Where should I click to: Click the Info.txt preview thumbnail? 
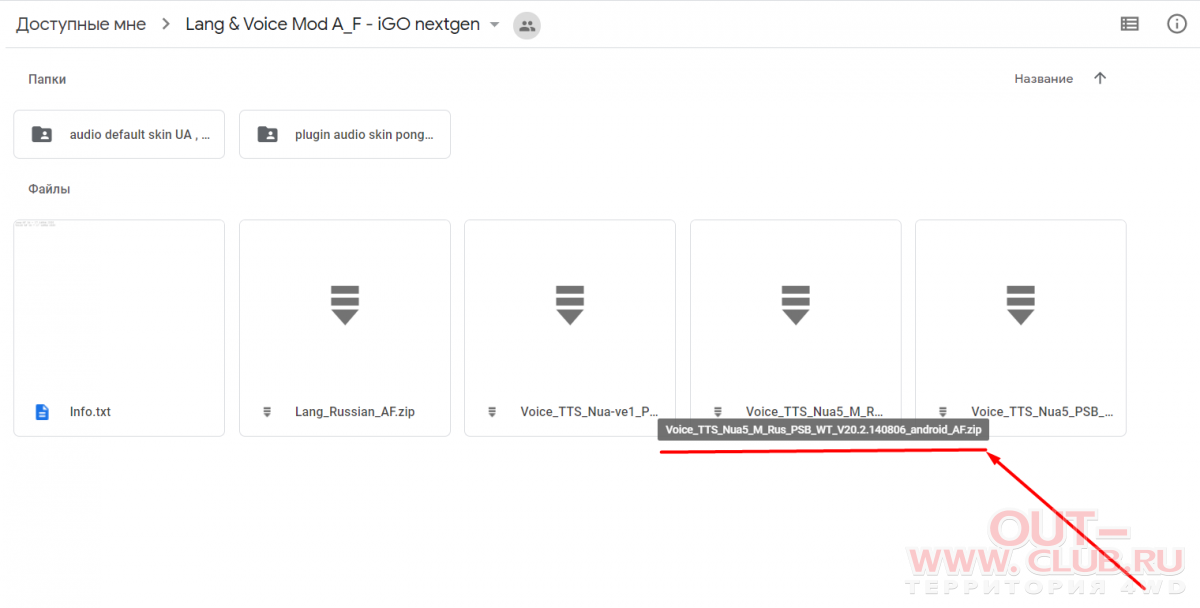coord(119,303)
